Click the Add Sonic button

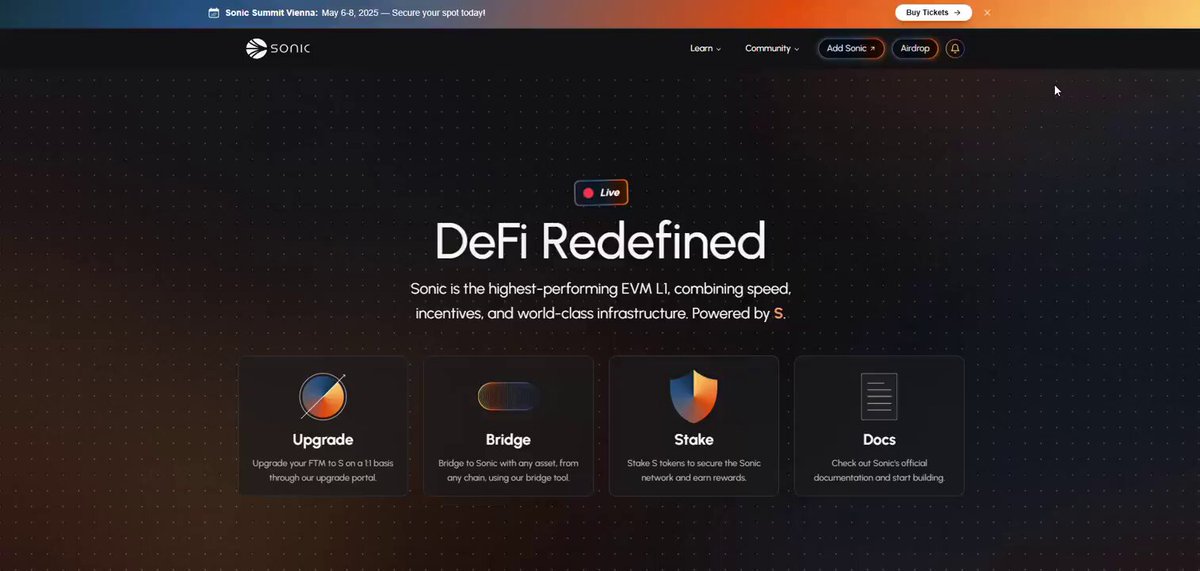coord(851,48)
